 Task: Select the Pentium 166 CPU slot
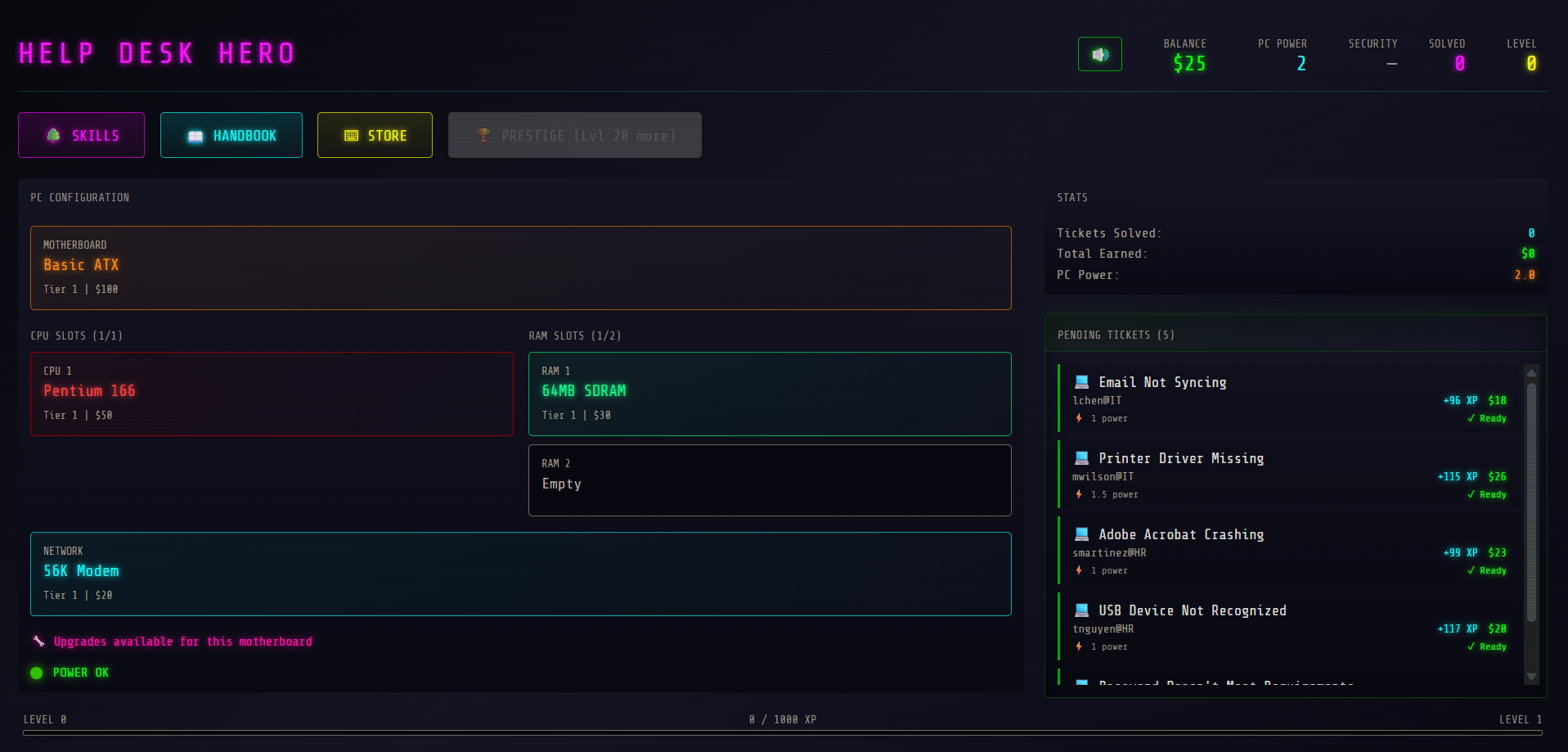[x=272, y=394]
